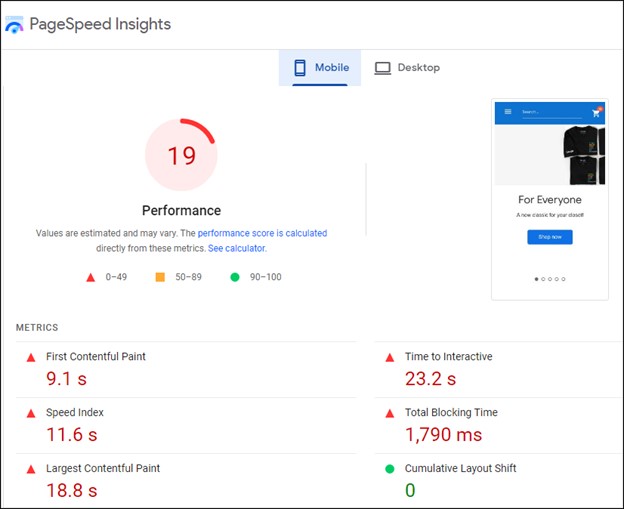The image size is (624, 509).
Task: Click the Total Blocking Time label
Action: (x=451, y=412)
